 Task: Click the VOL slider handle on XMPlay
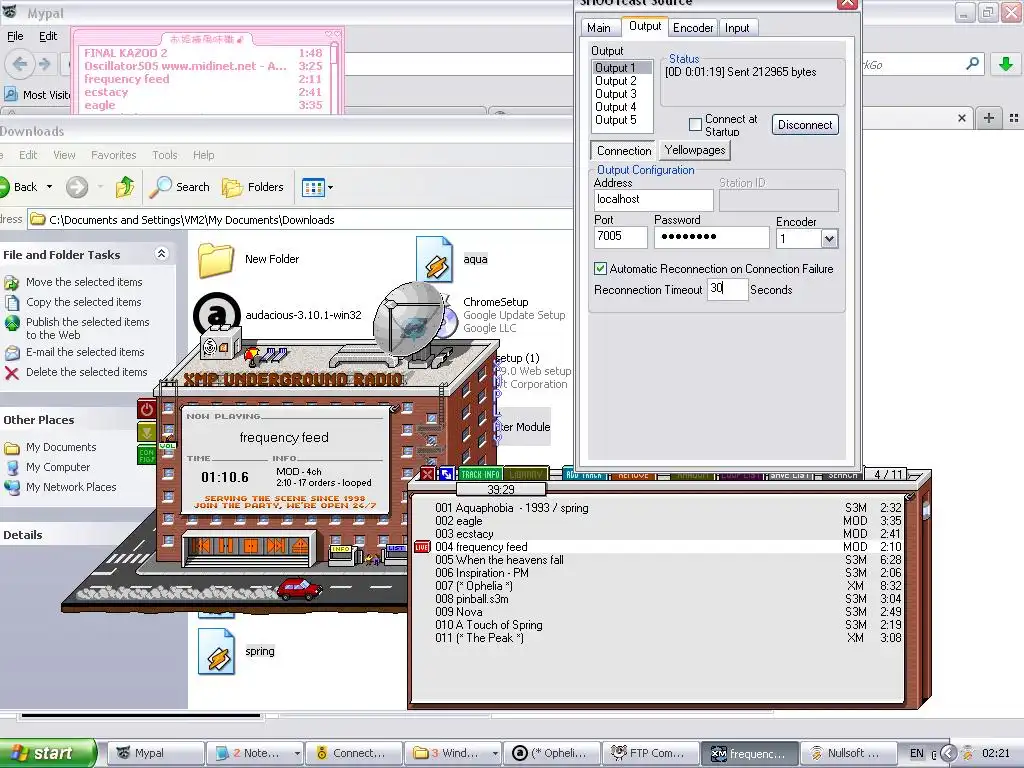pos(167,446)
